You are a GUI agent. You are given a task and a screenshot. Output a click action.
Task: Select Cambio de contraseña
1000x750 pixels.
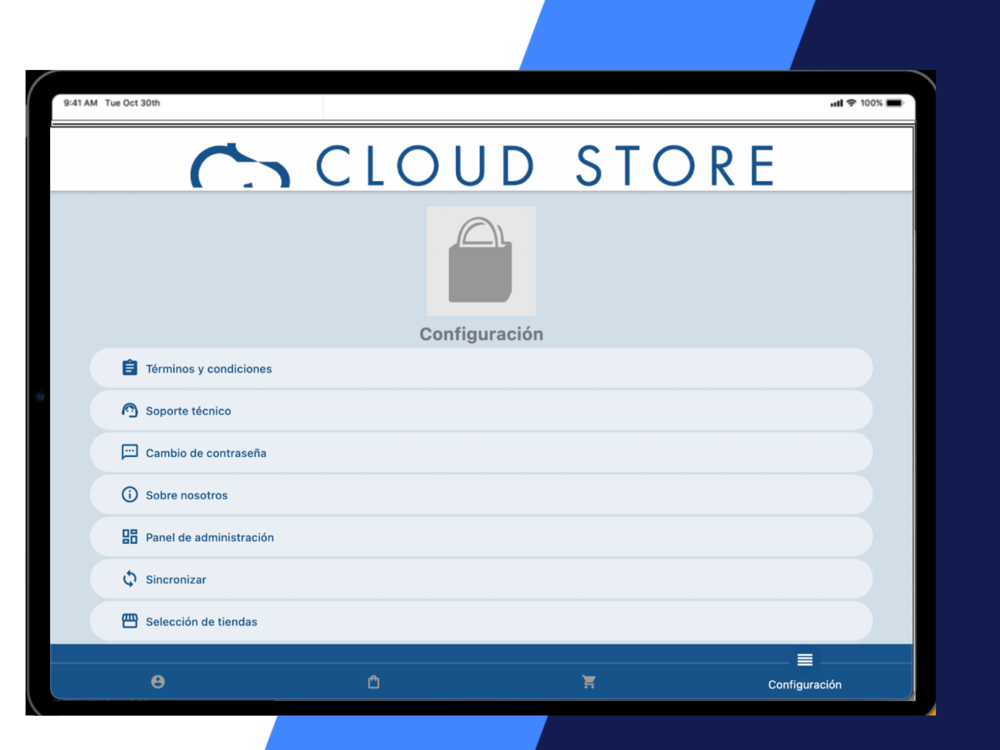(482, 452)
